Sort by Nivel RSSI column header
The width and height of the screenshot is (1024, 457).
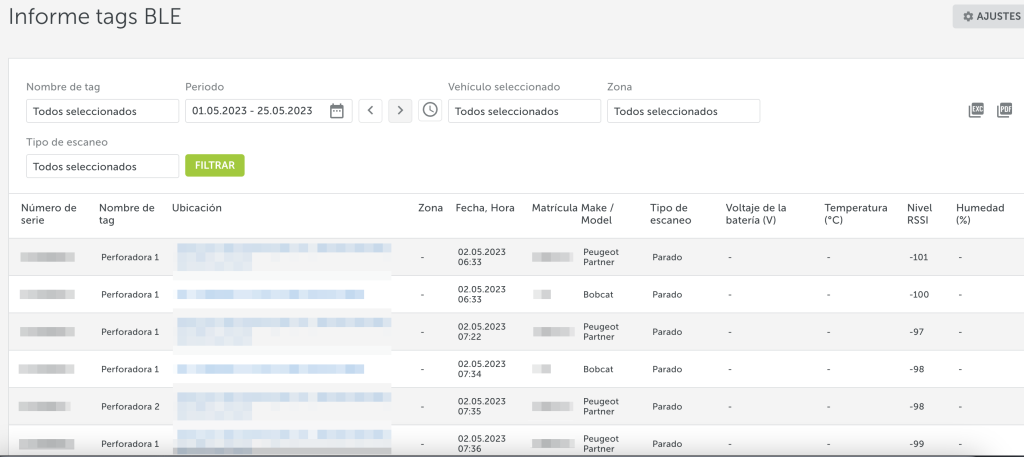[918, 214]
